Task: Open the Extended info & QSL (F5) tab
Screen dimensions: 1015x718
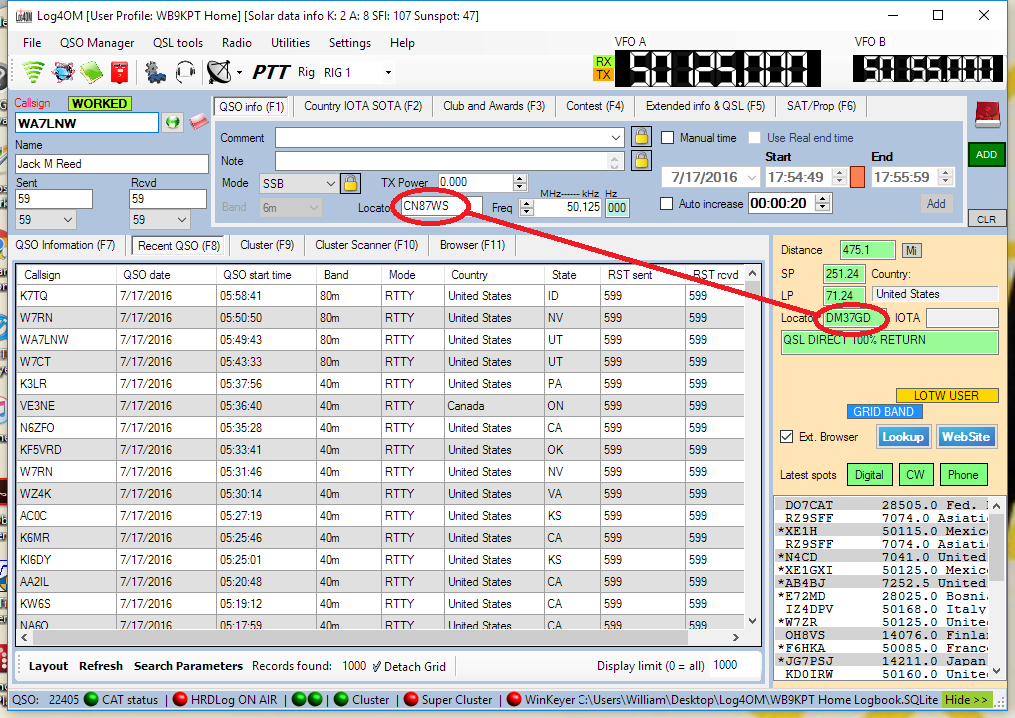Action: [705, 106]
